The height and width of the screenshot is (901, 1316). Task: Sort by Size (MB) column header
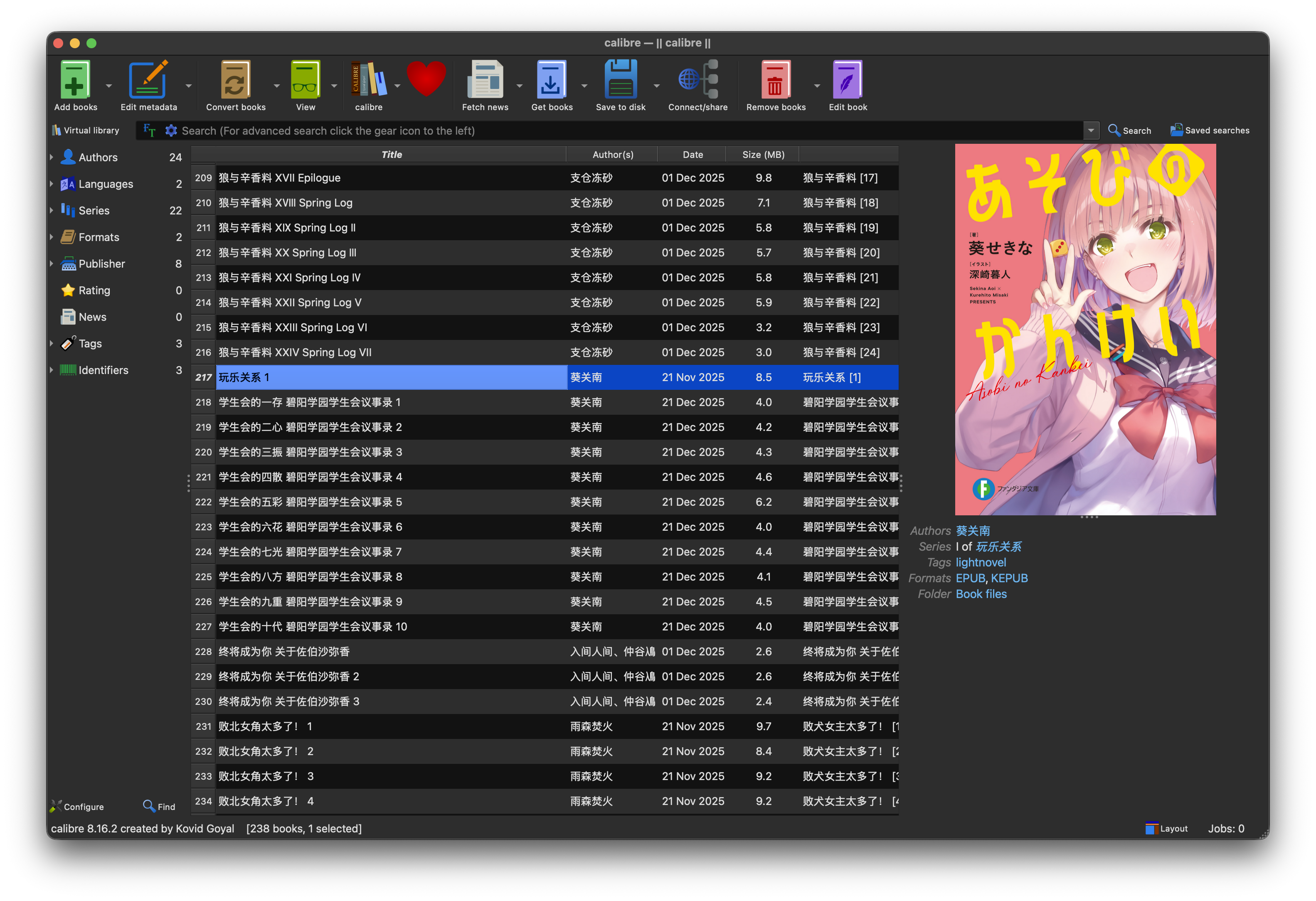763,155
